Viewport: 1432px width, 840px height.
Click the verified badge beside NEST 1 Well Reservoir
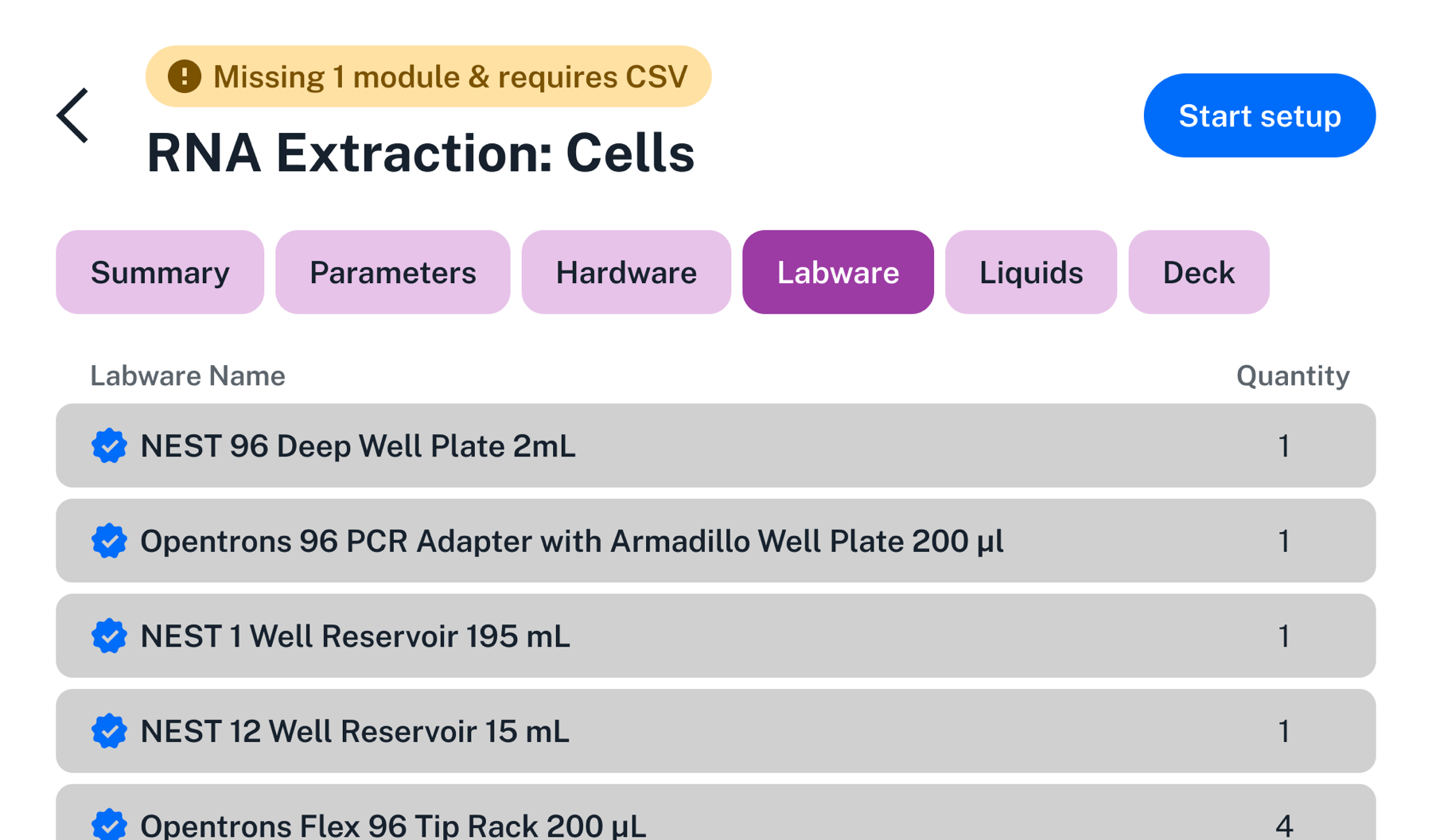[110, 636]
